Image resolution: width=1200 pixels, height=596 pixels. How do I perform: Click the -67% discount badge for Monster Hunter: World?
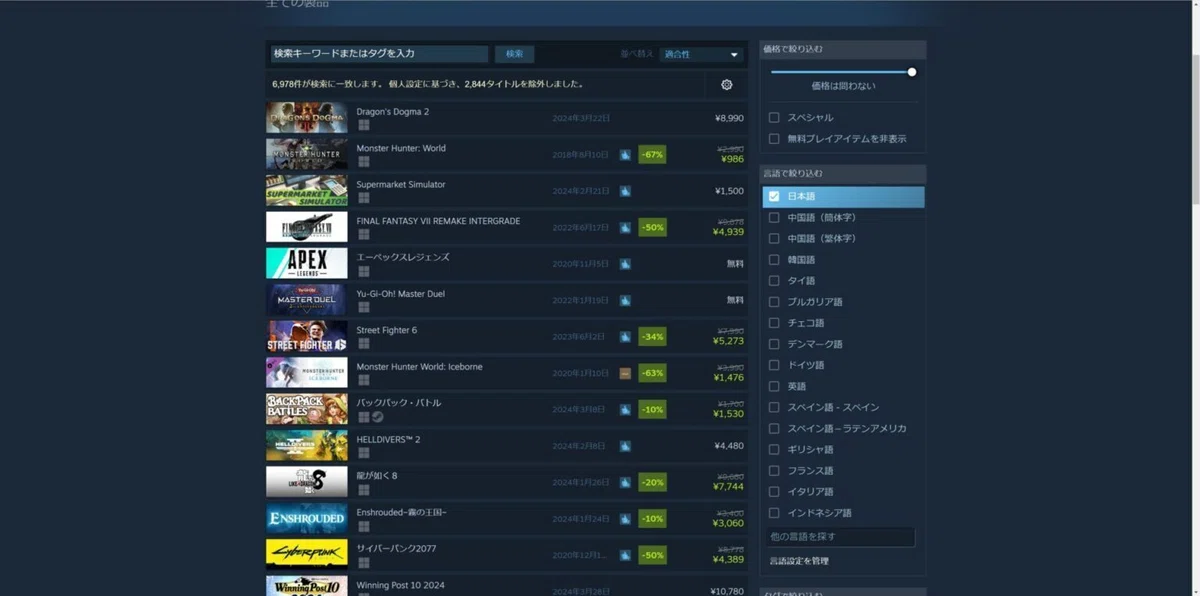652,155
